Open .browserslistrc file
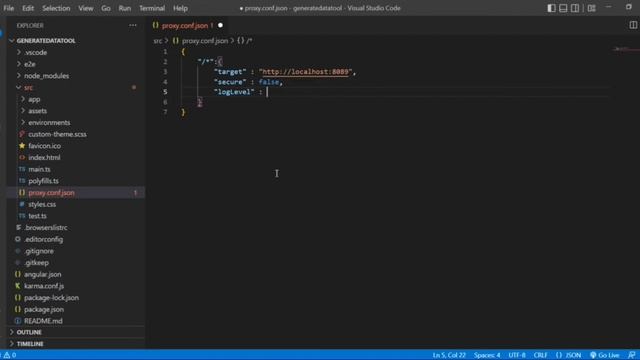Screen dimensions: 640x360 pyautogui.click(x=46, y=228)
